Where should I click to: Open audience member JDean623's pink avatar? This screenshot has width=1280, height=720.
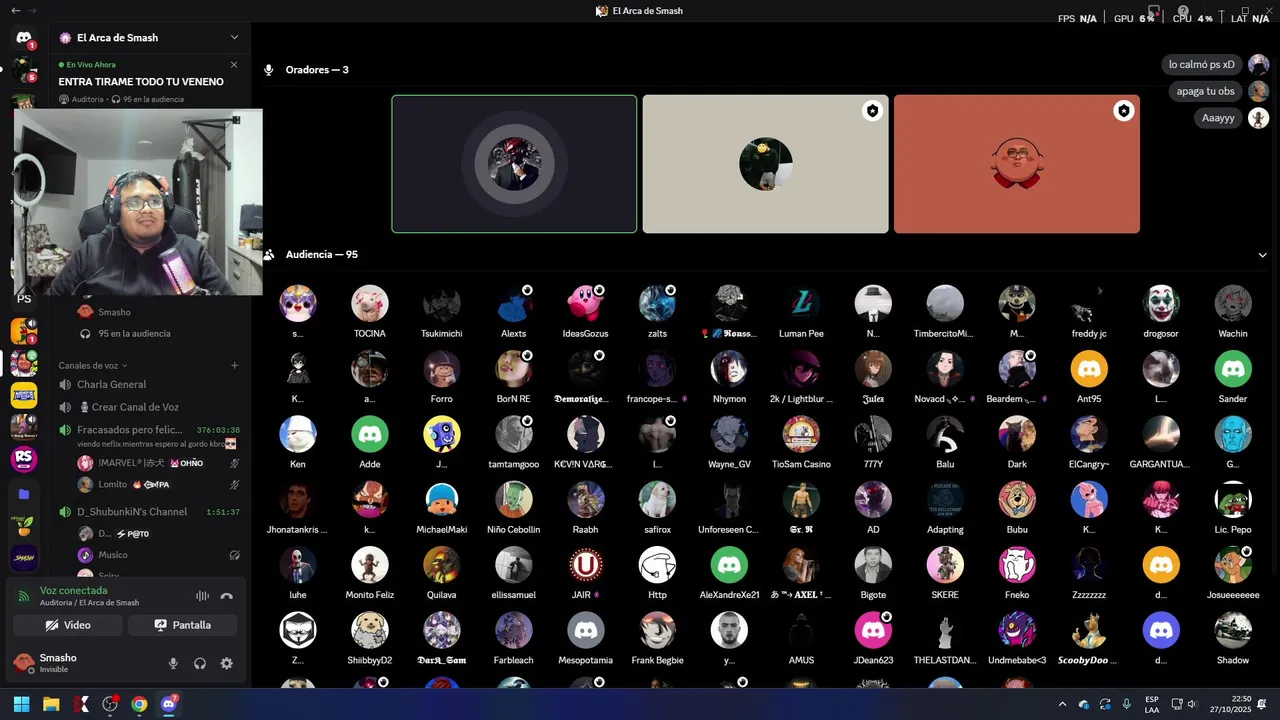coord(873,630)
